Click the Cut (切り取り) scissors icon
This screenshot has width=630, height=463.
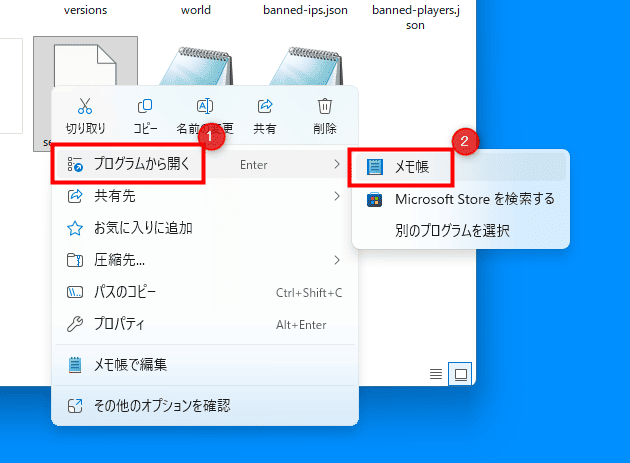point(85,107)
